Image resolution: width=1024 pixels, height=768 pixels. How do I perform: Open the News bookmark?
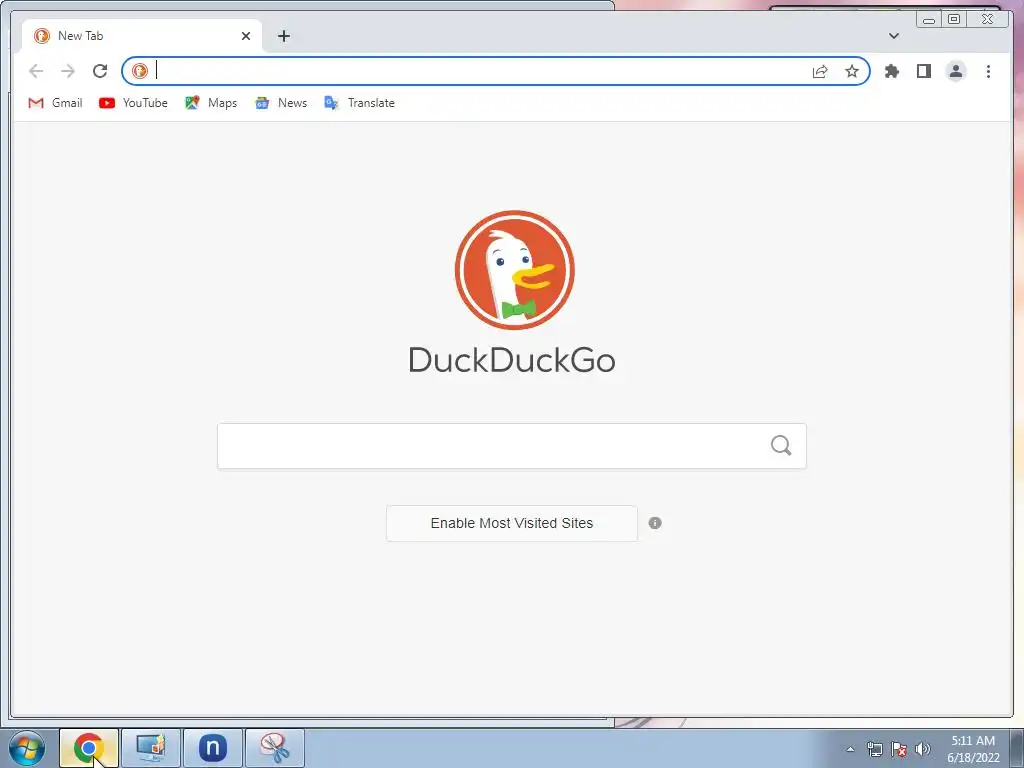pyautogui.click(x=281, y=103)
